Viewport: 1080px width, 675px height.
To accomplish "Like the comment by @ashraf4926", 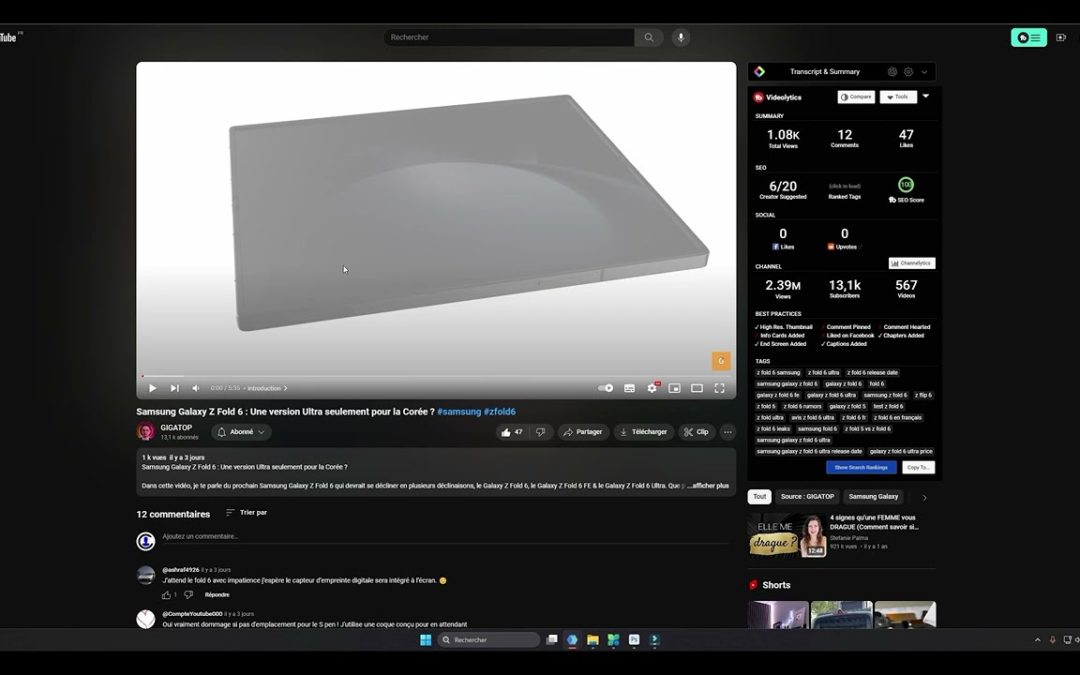I will click(166, 594).
